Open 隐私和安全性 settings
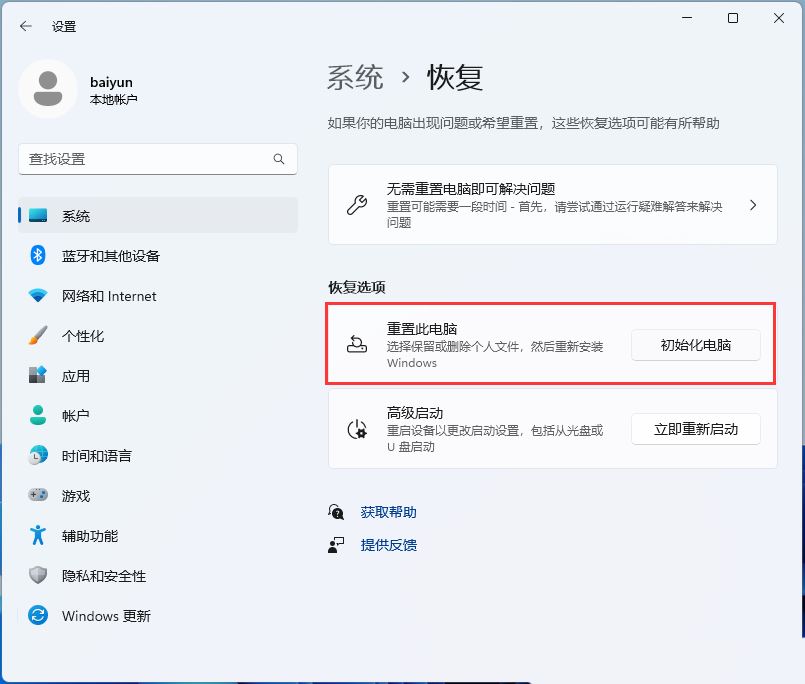 (x=158, y=576)
